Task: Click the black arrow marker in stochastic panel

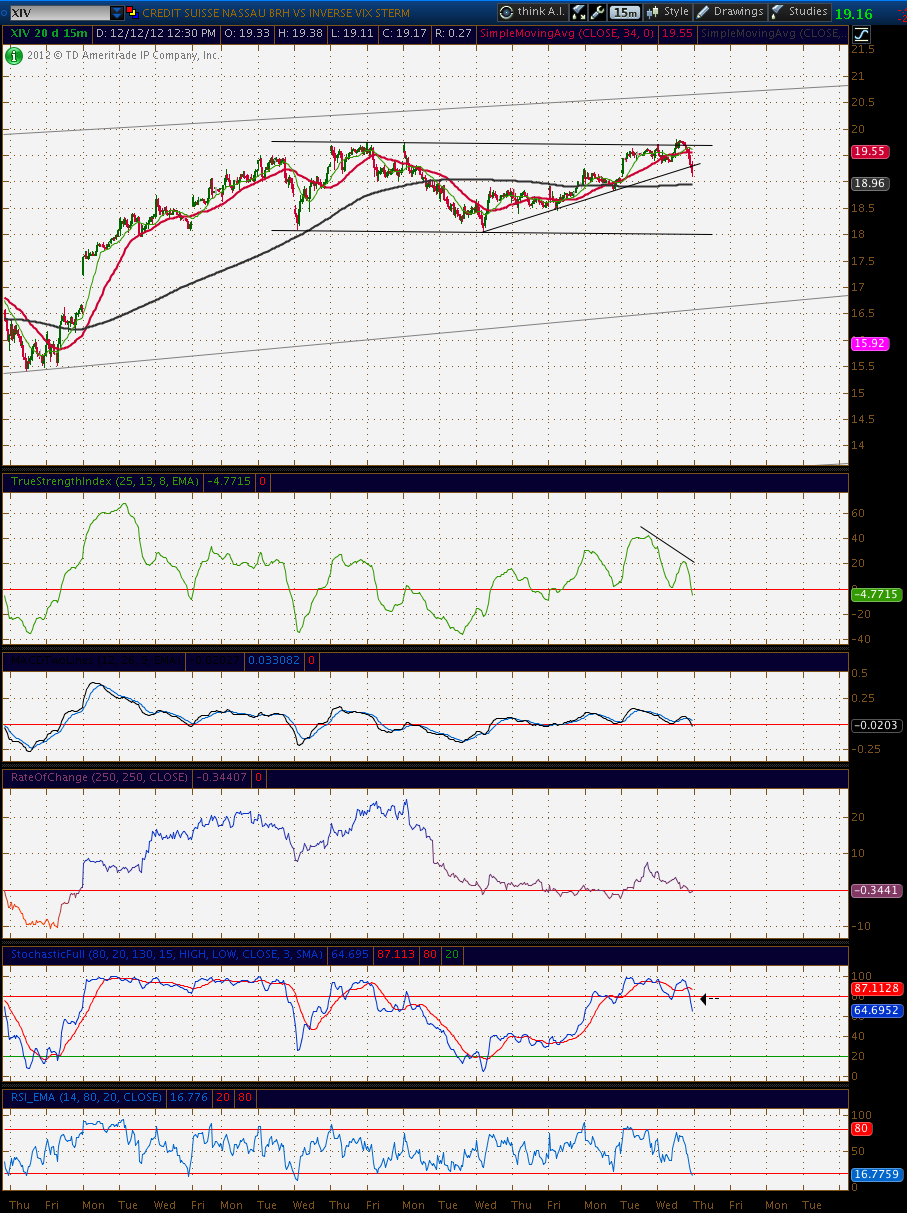Action: tap(709, 998)
